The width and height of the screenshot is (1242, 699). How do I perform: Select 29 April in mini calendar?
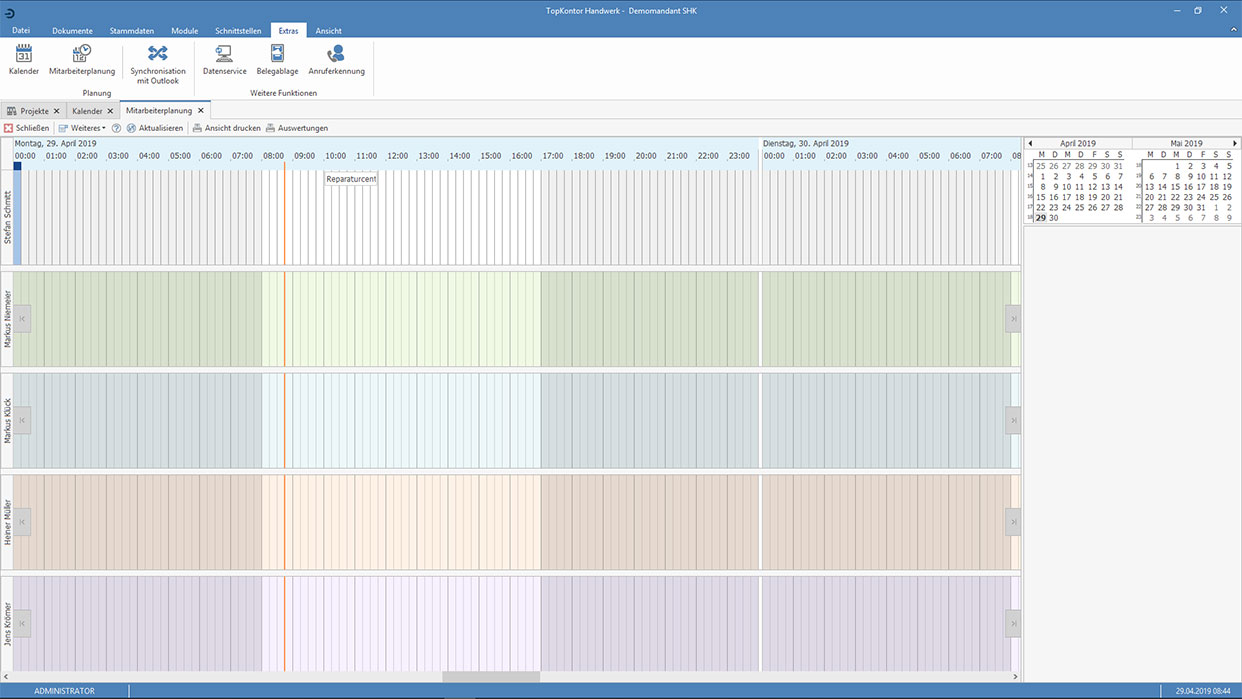point(1041,218)
